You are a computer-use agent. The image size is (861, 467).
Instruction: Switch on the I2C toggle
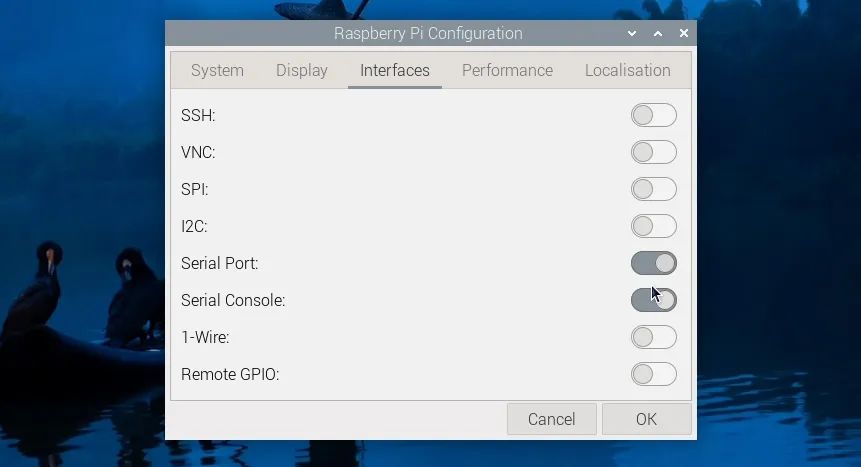(x=653, y=226)
